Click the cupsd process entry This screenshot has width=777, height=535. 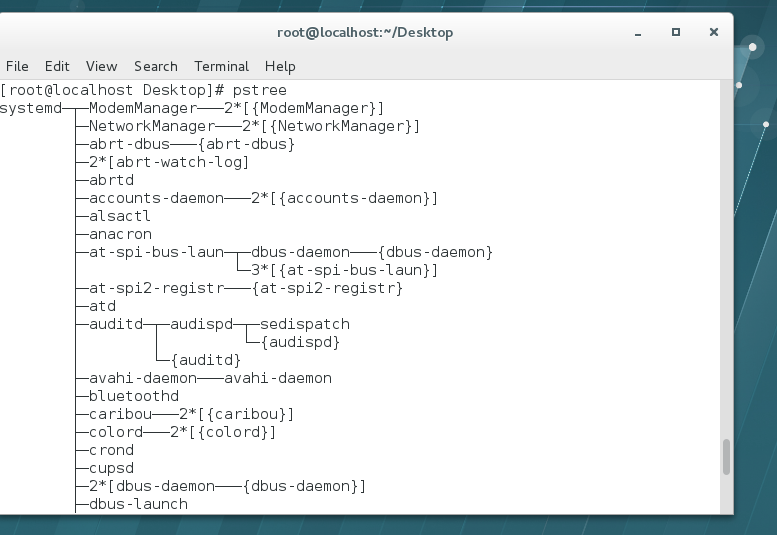pyautogui.click(x=111, y=468)
